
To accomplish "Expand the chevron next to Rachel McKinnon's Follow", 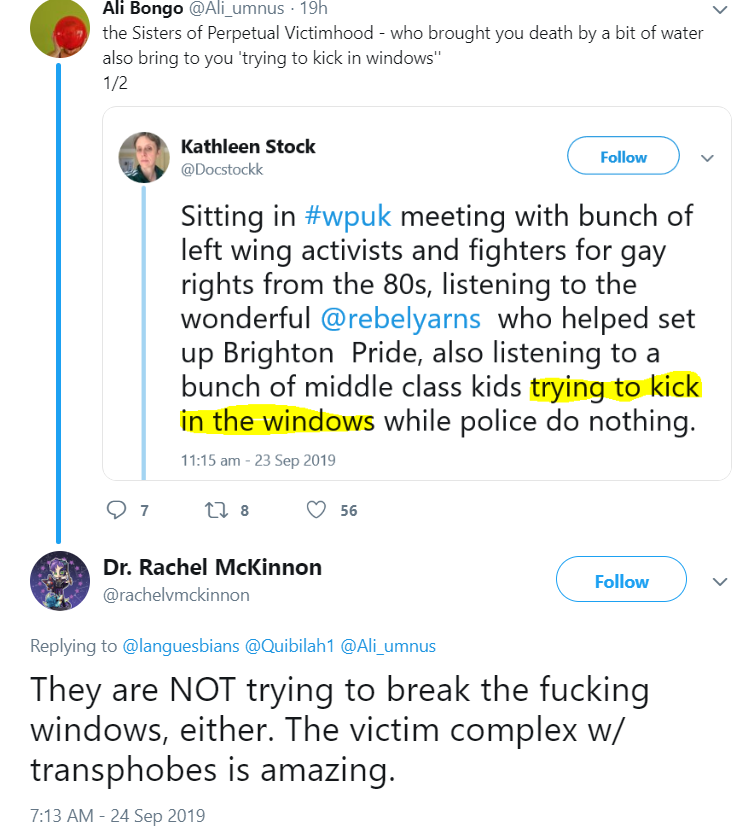I will [720, 582].
